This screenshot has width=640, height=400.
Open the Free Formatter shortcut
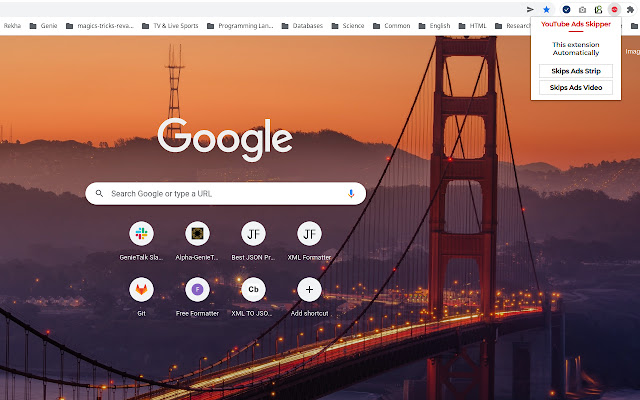(197, 297)
